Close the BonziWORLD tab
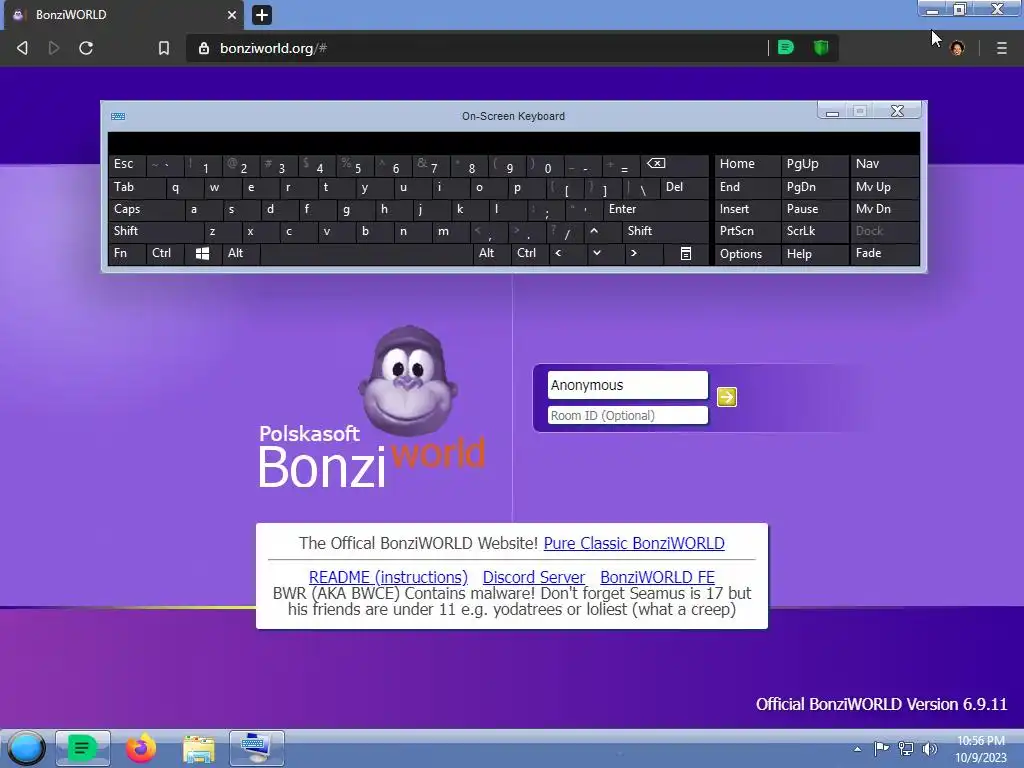This screenshot has width=1024, height=768. 232,14
